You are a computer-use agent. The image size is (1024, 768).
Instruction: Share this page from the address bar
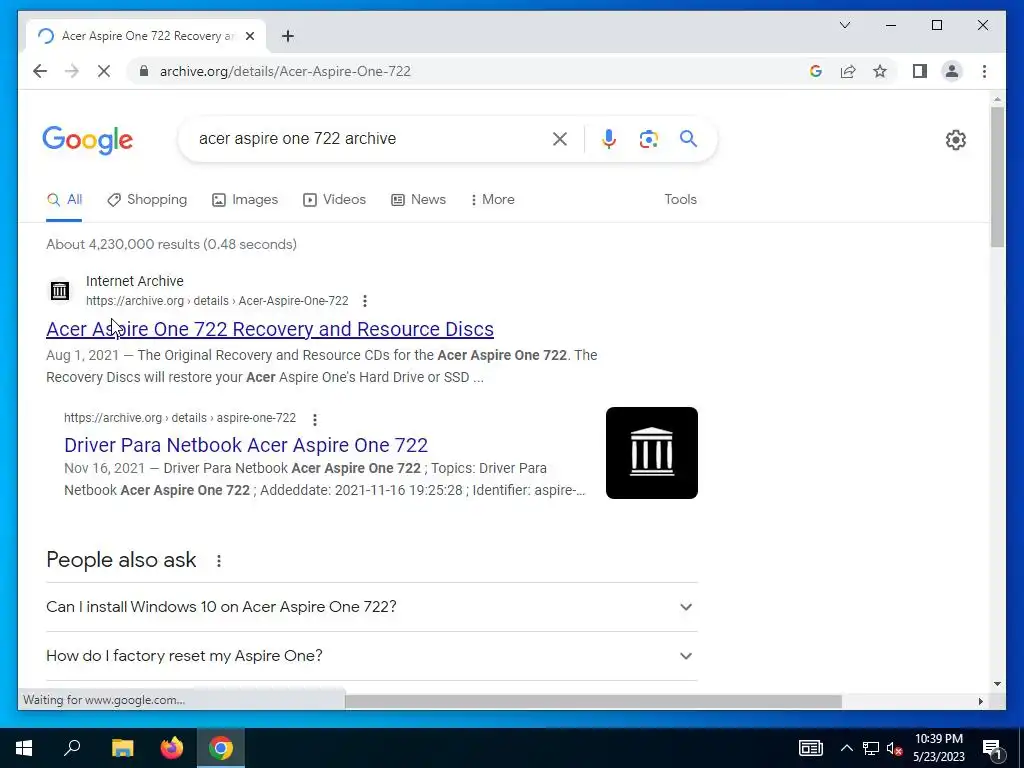tap(848, 71)
